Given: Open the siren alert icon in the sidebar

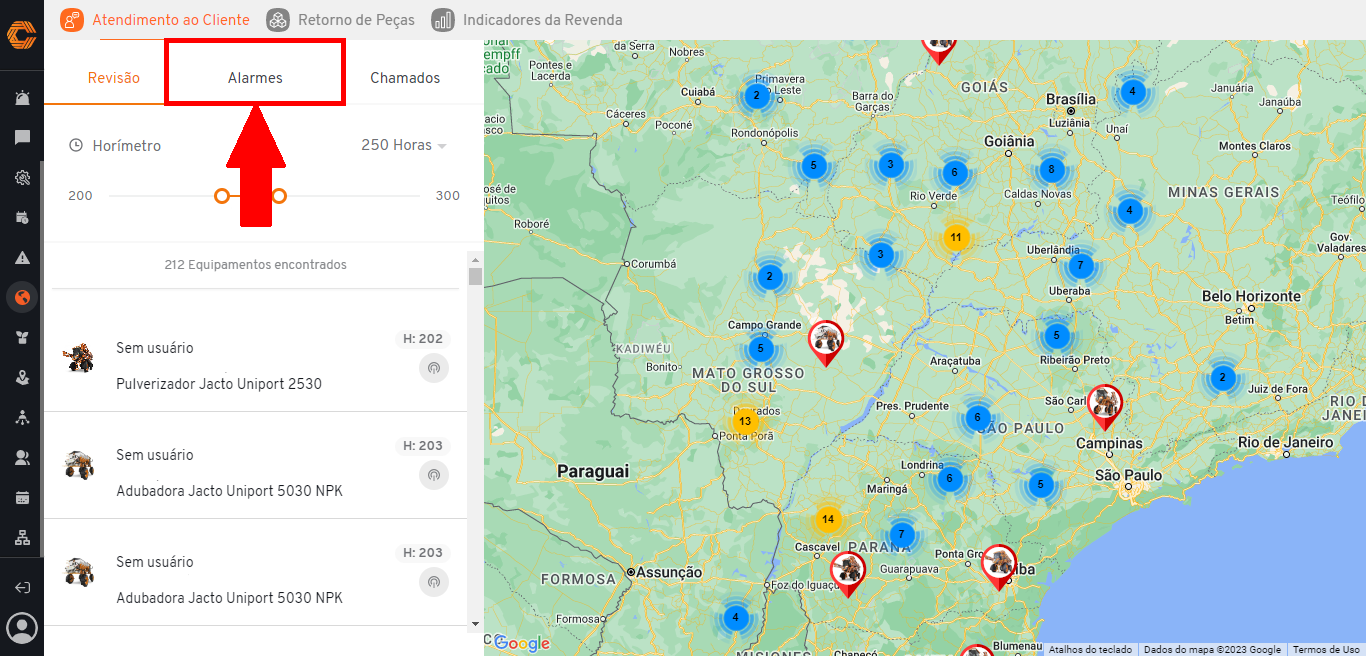Looking at the screenshot, I should 22,97.
